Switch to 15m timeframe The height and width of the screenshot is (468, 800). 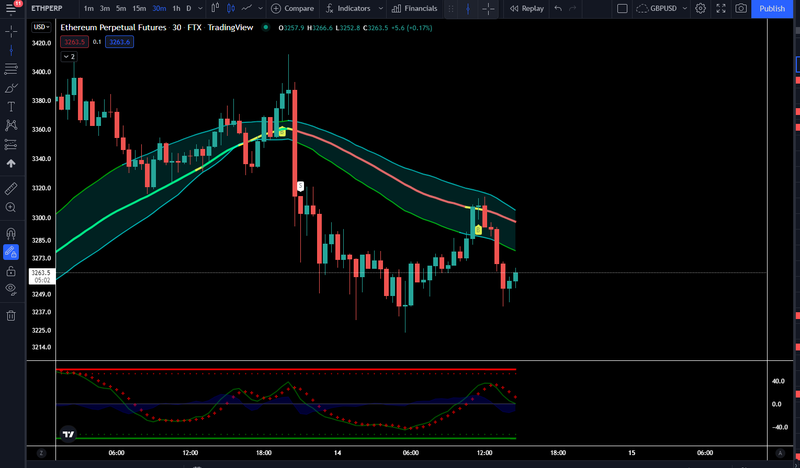139,8
